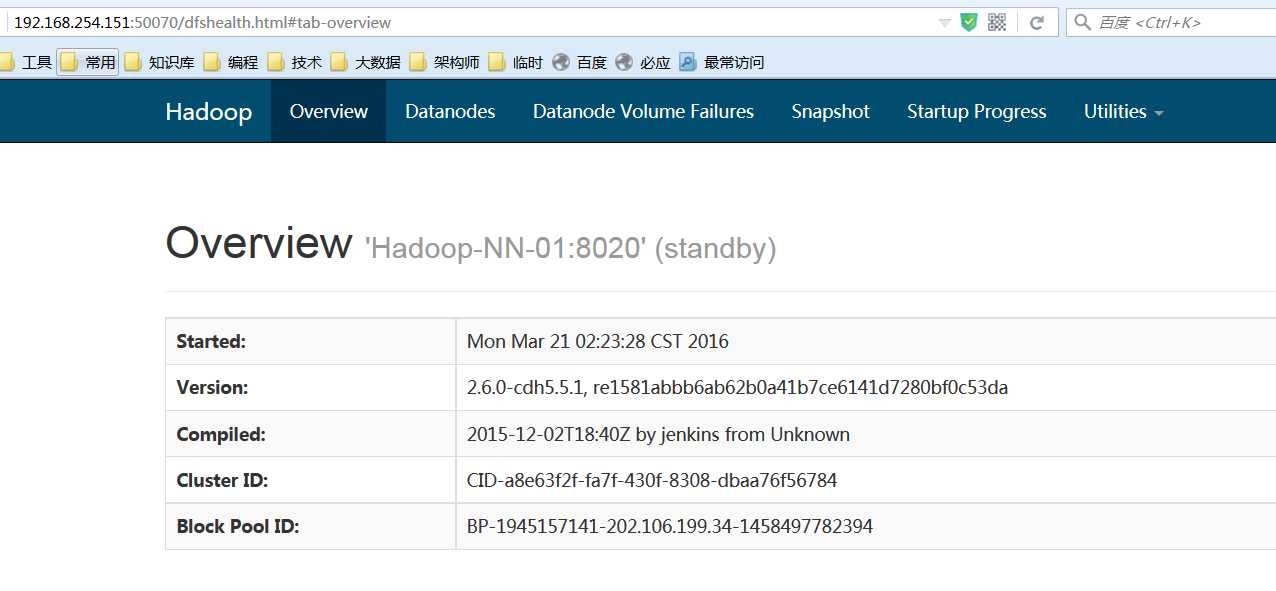
Task: Open the 大数据 bookmark folder
Action: tap(366, 62)
